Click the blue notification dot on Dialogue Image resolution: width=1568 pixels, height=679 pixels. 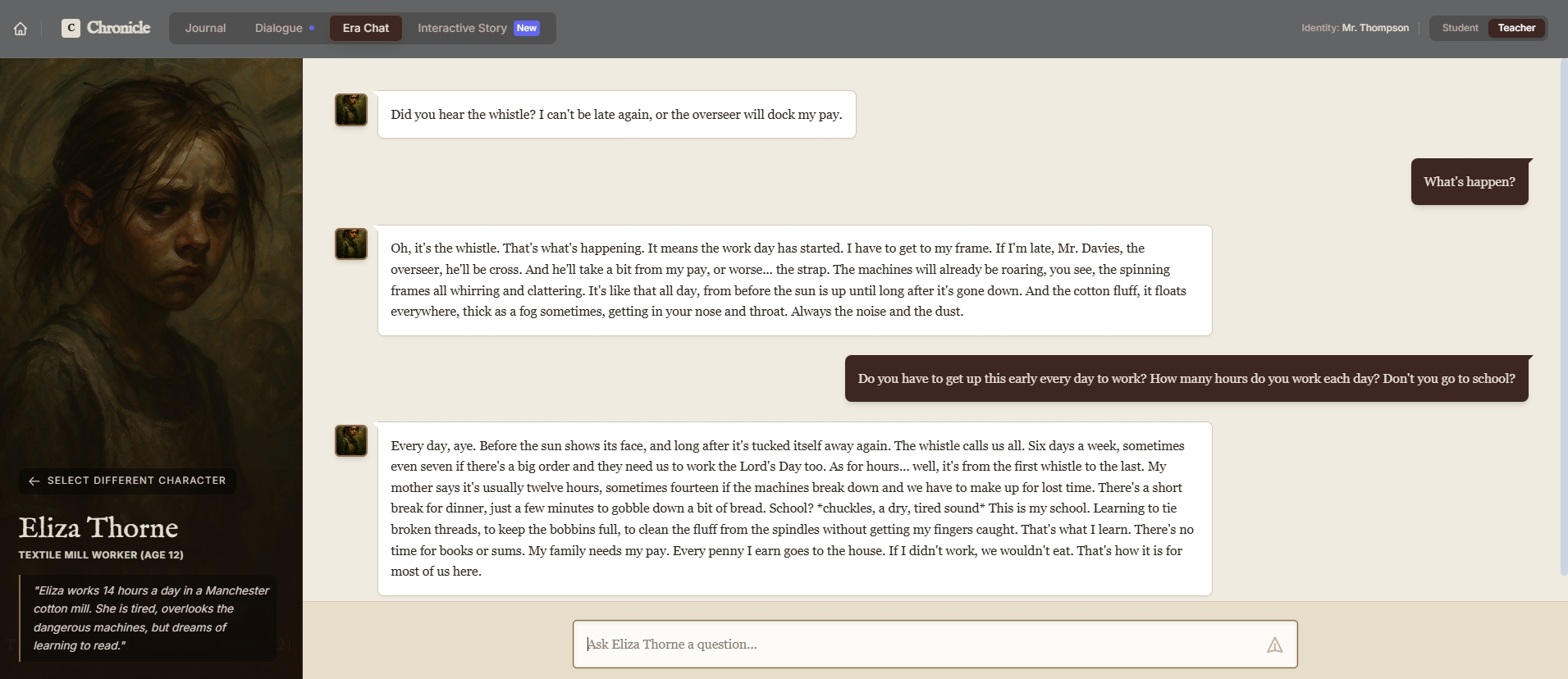click(312, 28)
